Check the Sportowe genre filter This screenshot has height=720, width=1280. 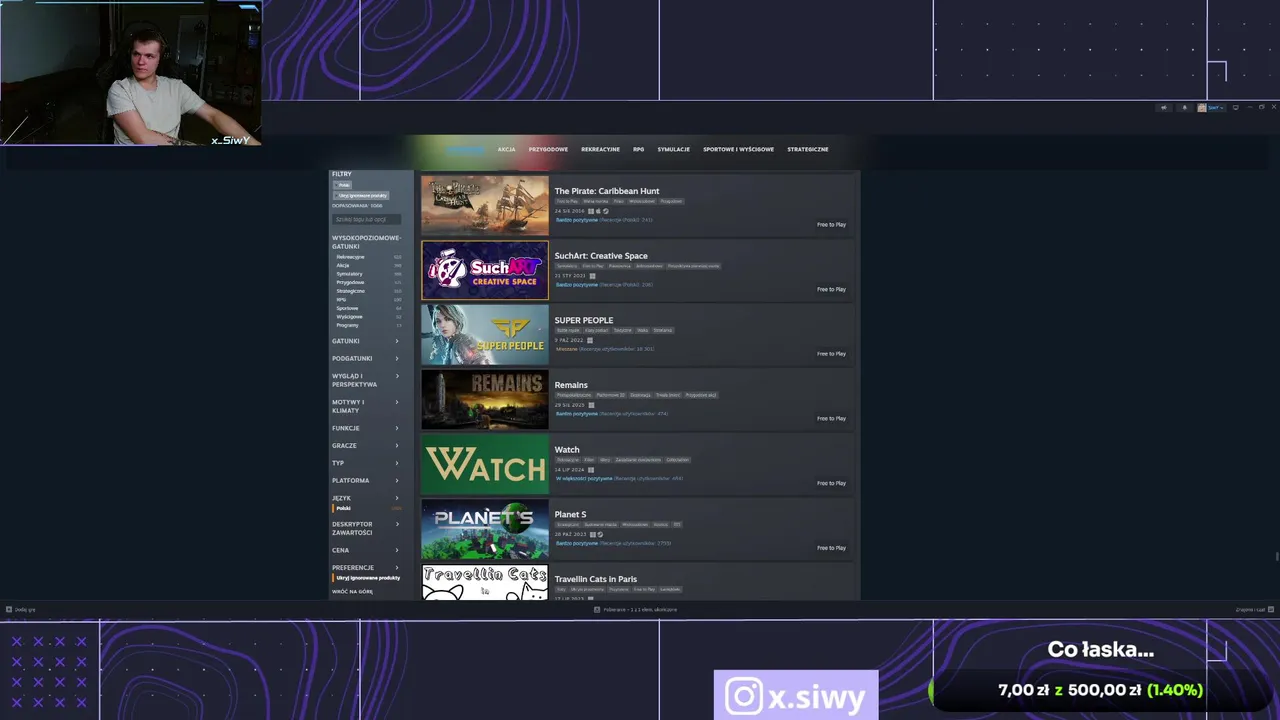click(368, 308)
